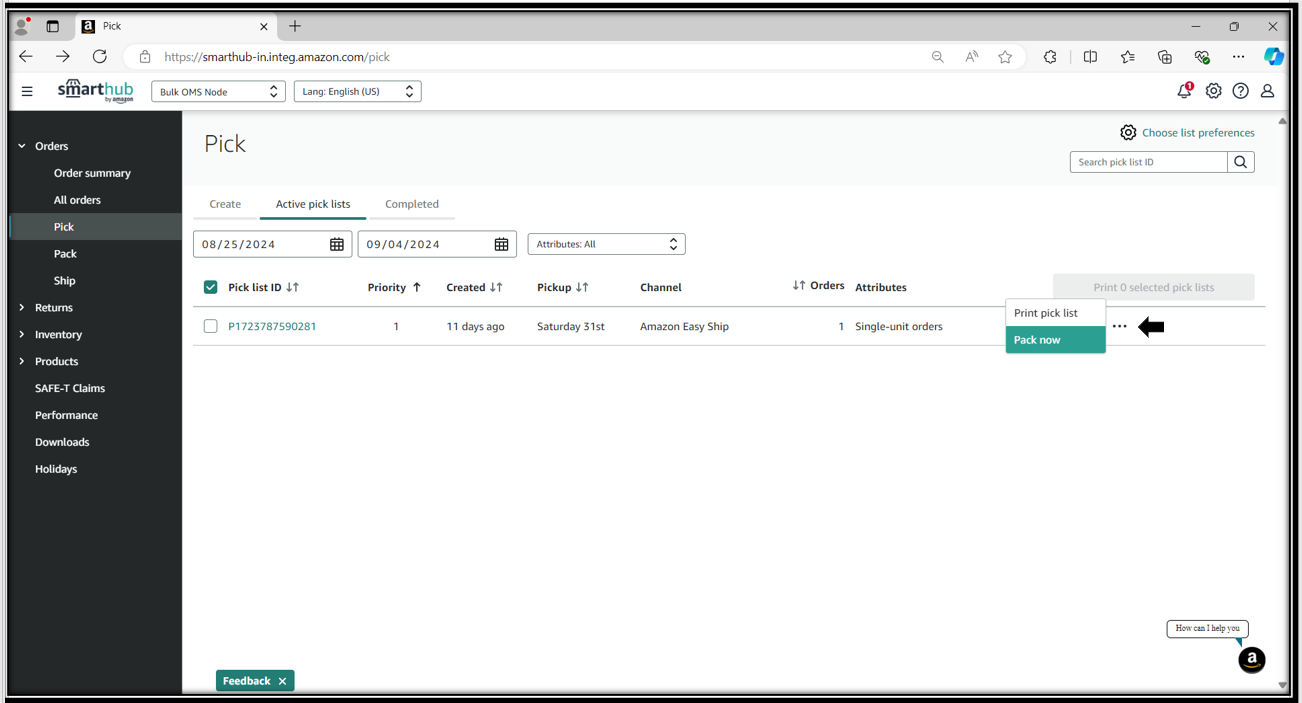Check the box for pick list P1723787590281
Viewport: 1302px width, 703px height.
click(210, 326)
